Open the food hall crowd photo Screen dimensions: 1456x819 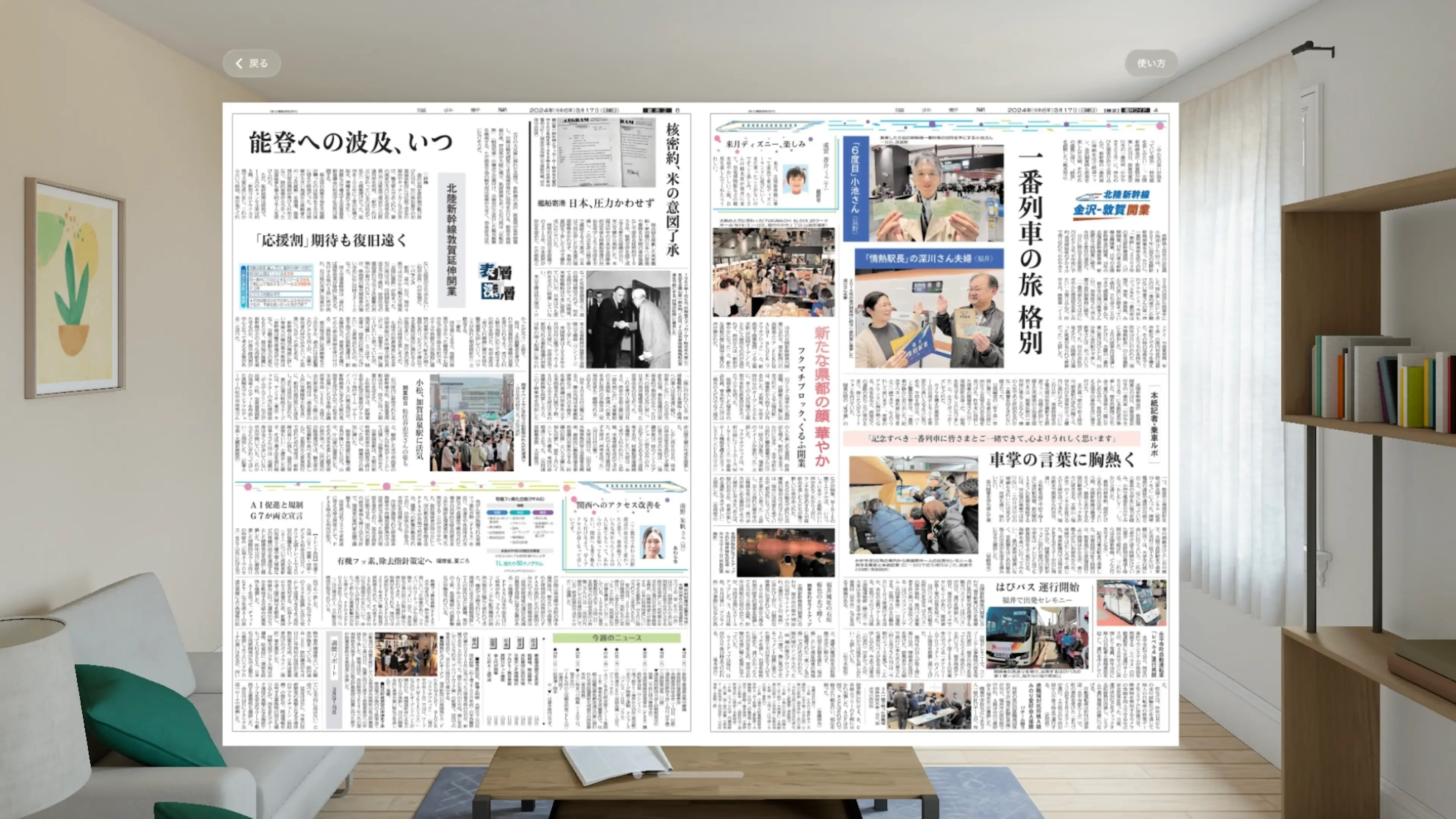tap(773, 273)
